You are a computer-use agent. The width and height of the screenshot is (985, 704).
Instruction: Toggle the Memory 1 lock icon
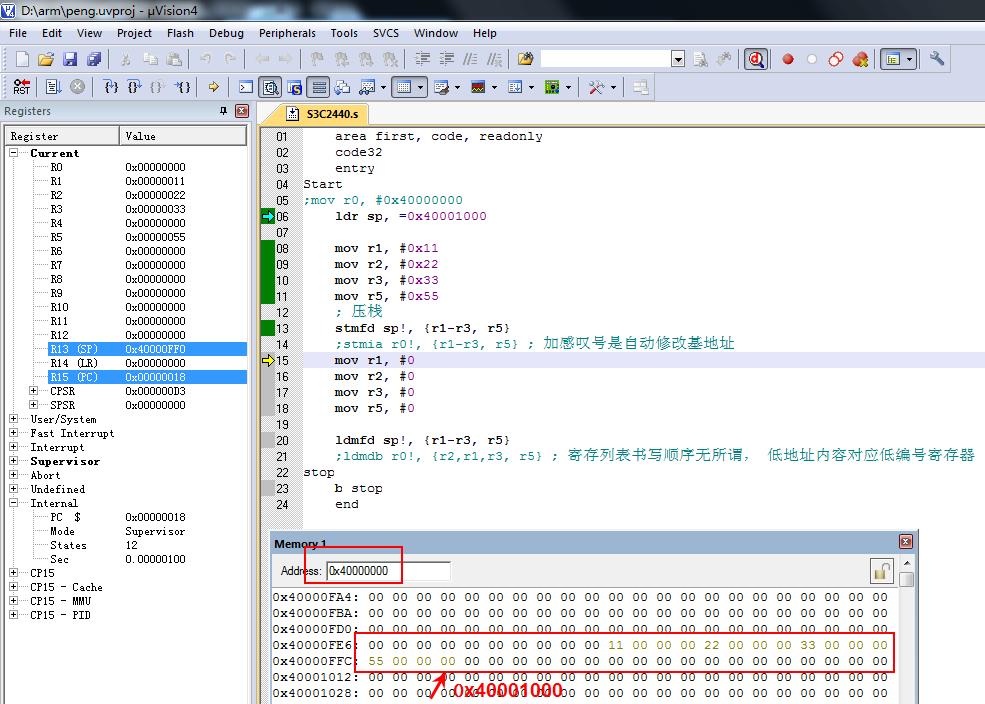click(881, 571)
